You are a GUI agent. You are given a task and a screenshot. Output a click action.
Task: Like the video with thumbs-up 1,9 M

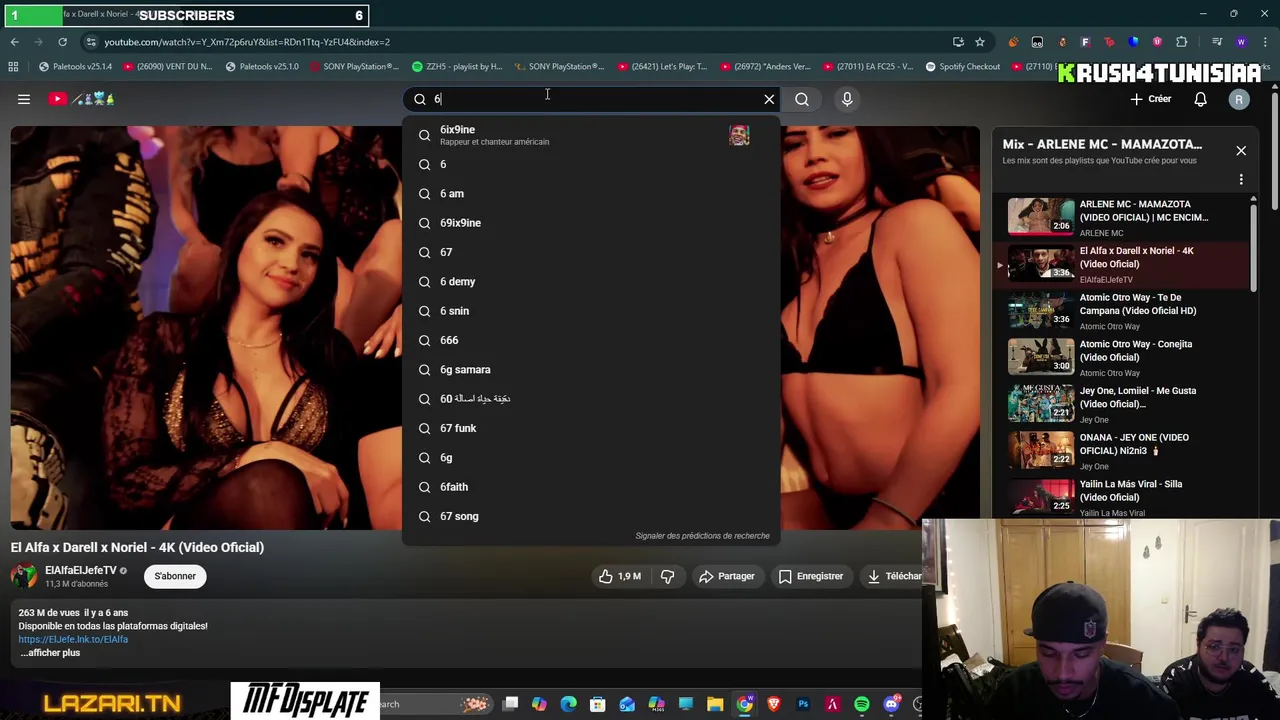point(619,576)
